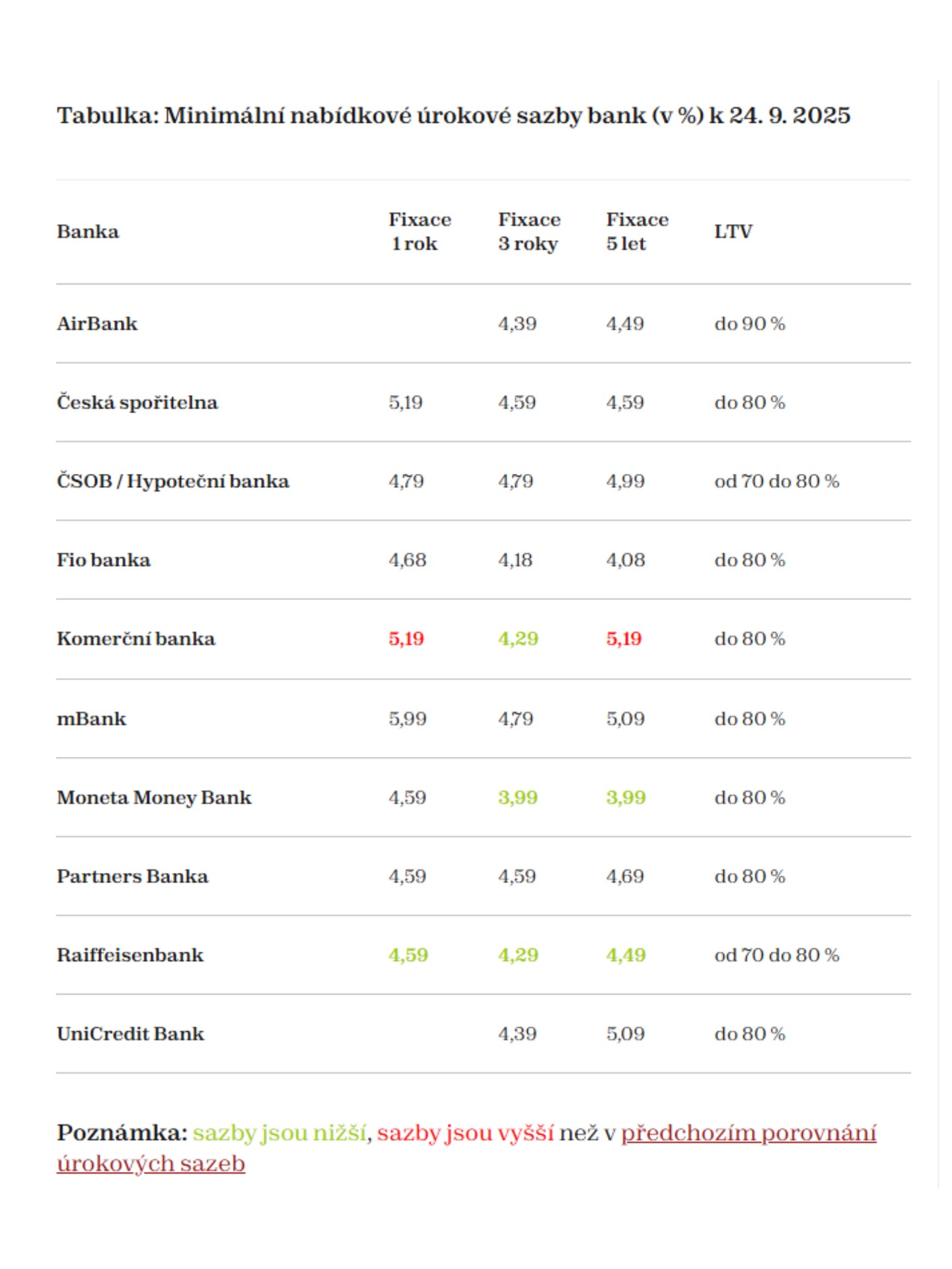
Task: Select the AirBank row name
Action: [97, 324]
